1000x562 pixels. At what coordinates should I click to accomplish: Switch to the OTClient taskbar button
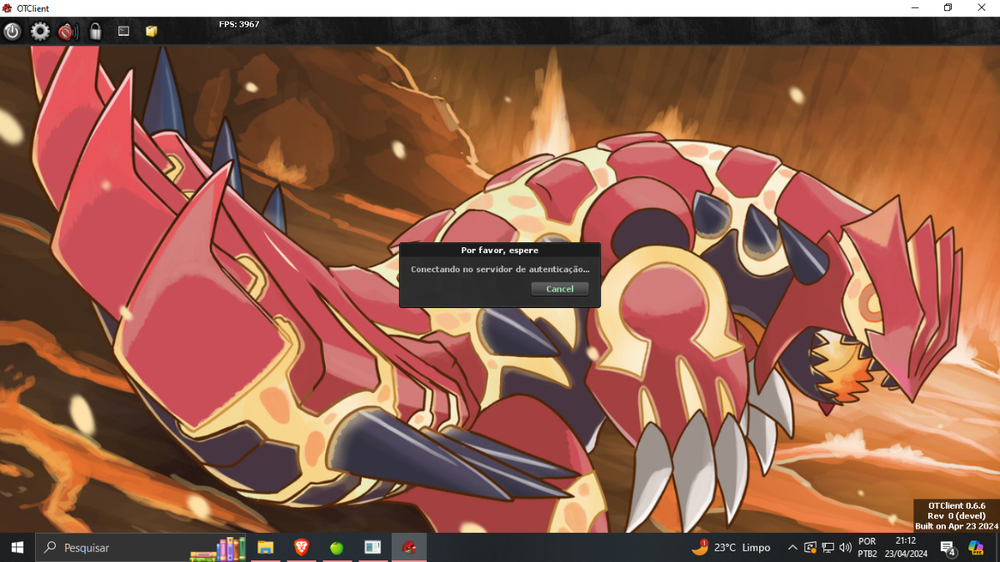pos(409,547)
